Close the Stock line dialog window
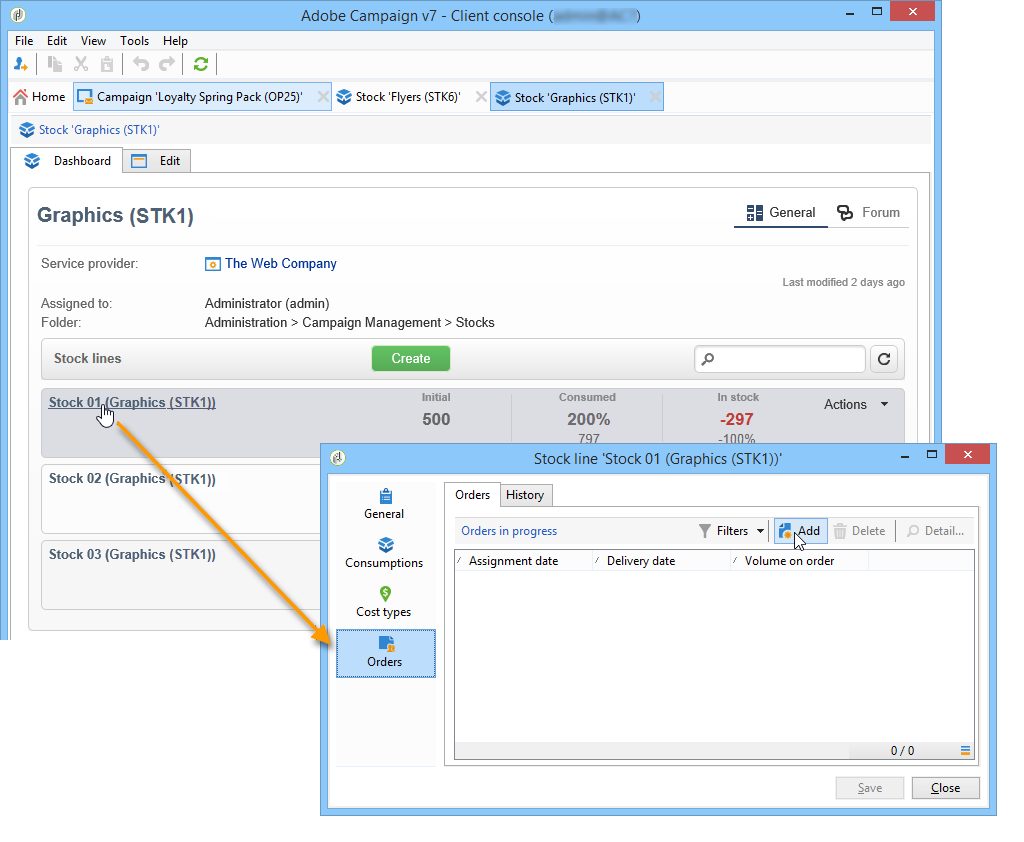 [968, 454]
